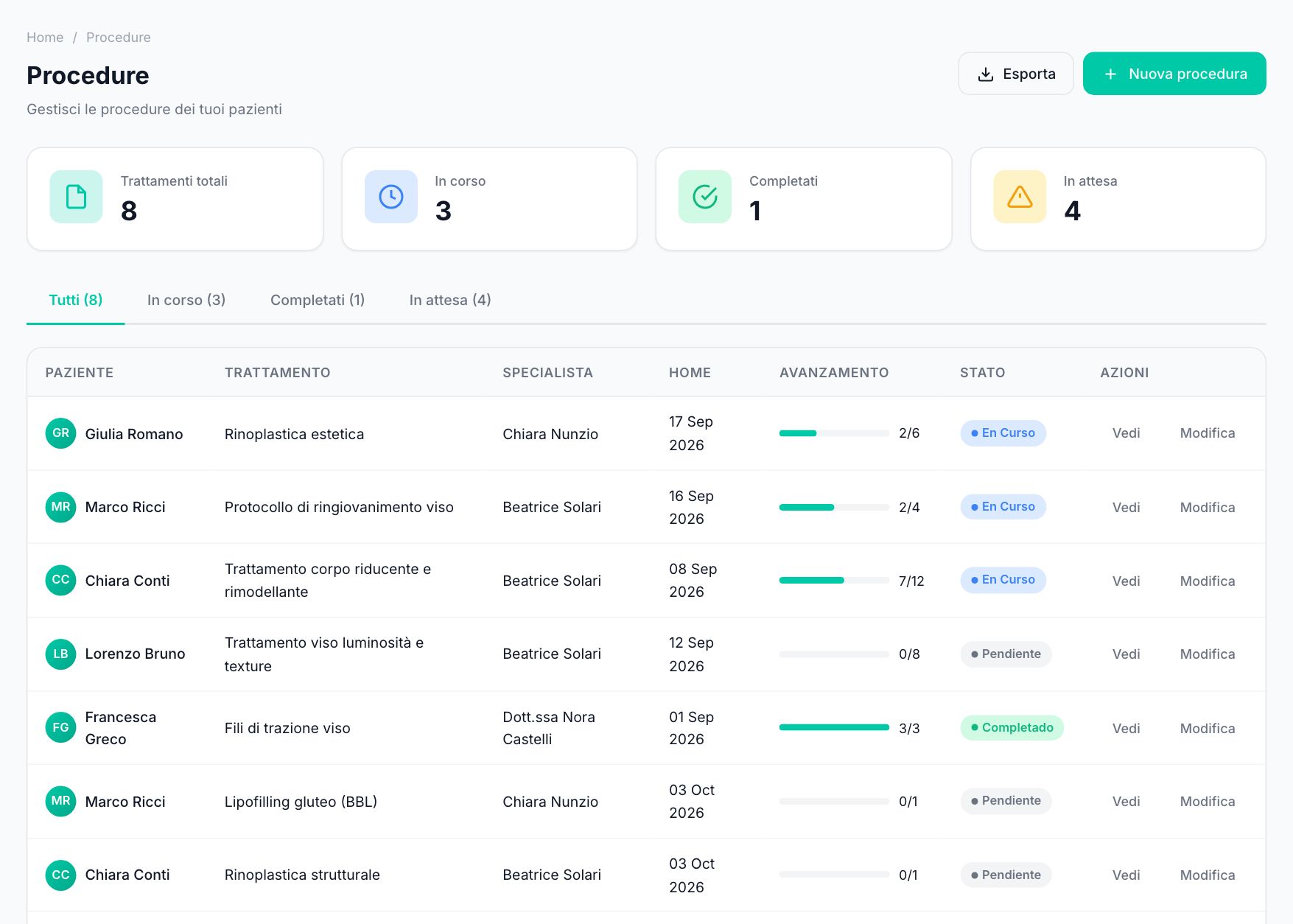Viewport: 1293px width, 924px height.
Task: Click the Trattamenti totali document icon
Action: pyautogui.click(x=76, y=197)
